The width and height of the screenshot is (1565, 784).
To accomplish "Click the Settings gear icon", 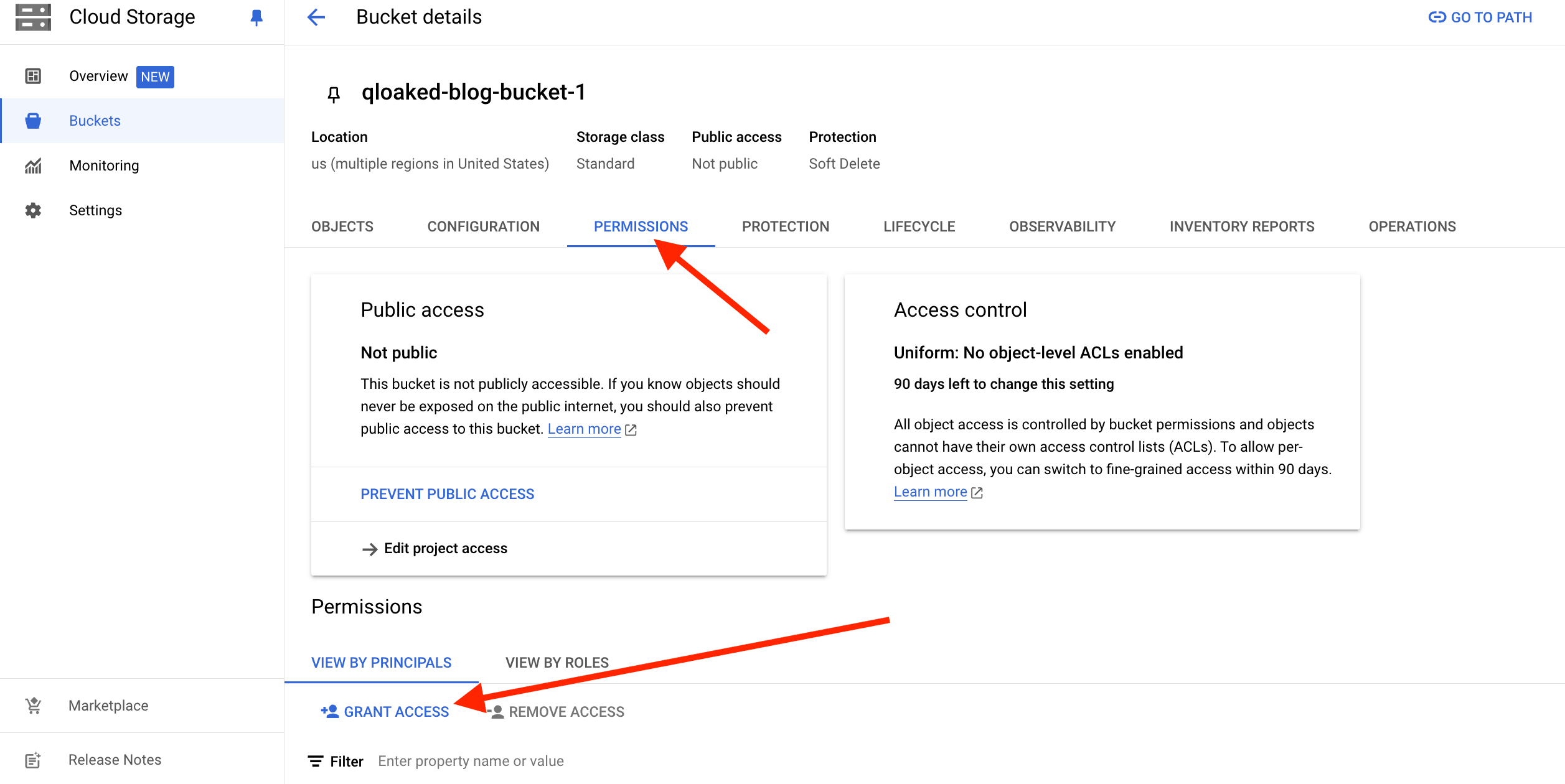I will pos(33,210).
